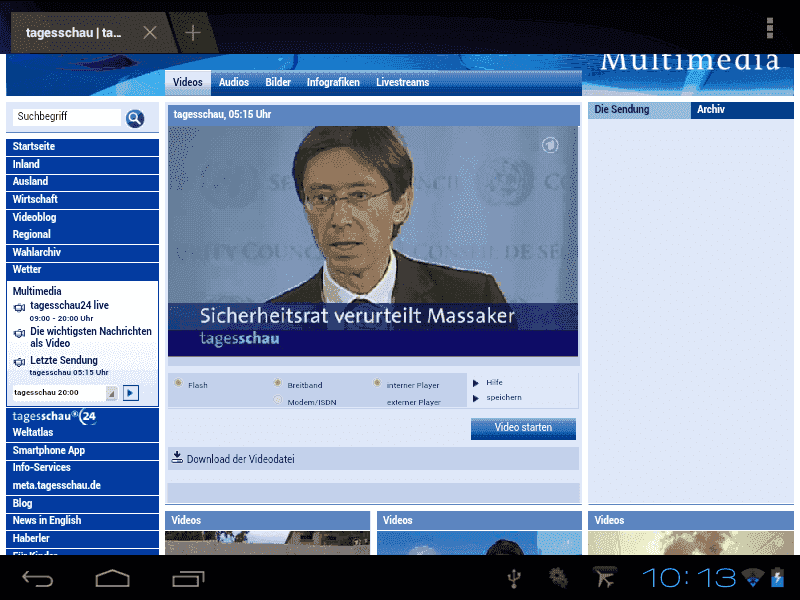
Task: Open the Regional section
Action: pyautogui.click(x=82, y=235)
